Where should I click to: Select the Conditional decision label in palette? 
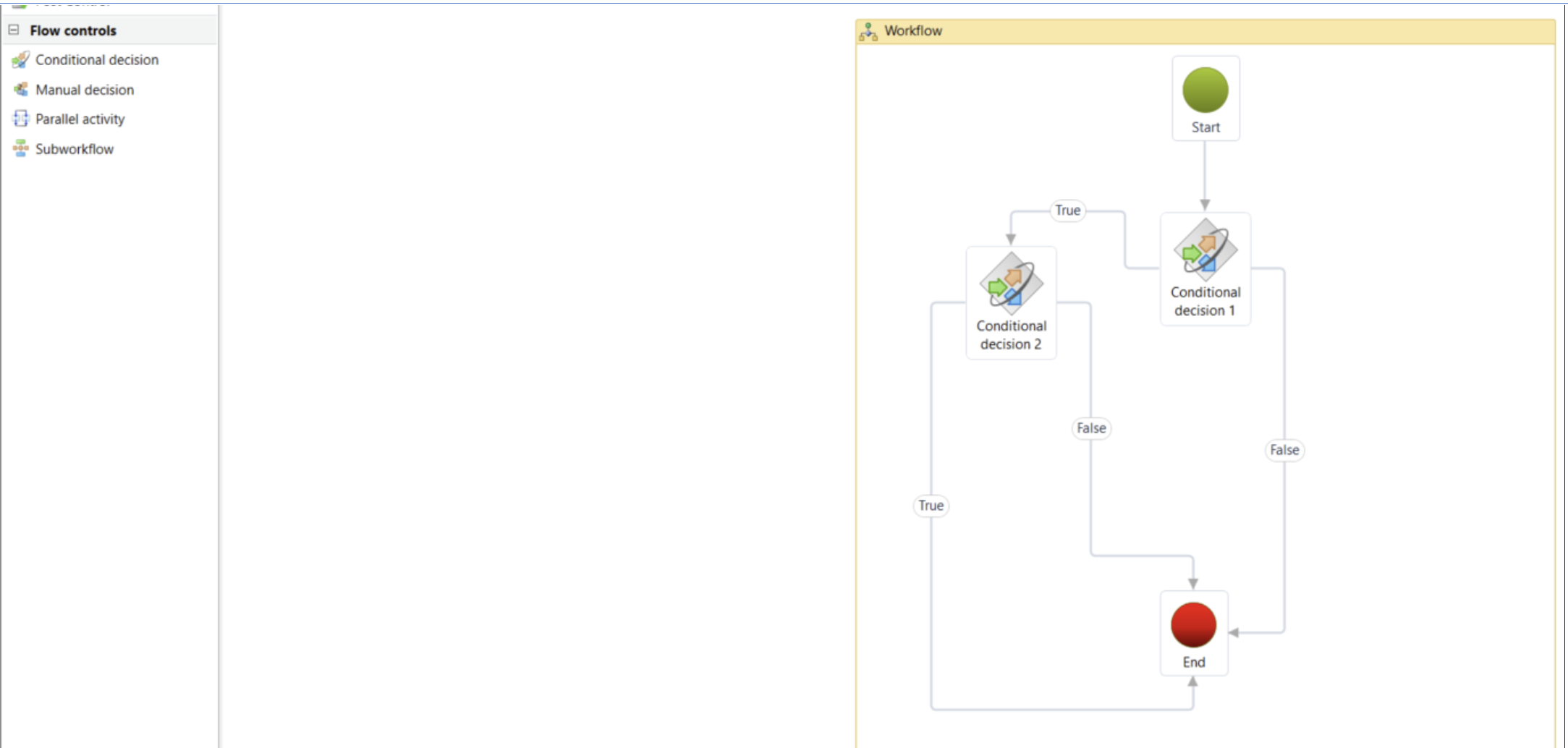coord(97,60)
